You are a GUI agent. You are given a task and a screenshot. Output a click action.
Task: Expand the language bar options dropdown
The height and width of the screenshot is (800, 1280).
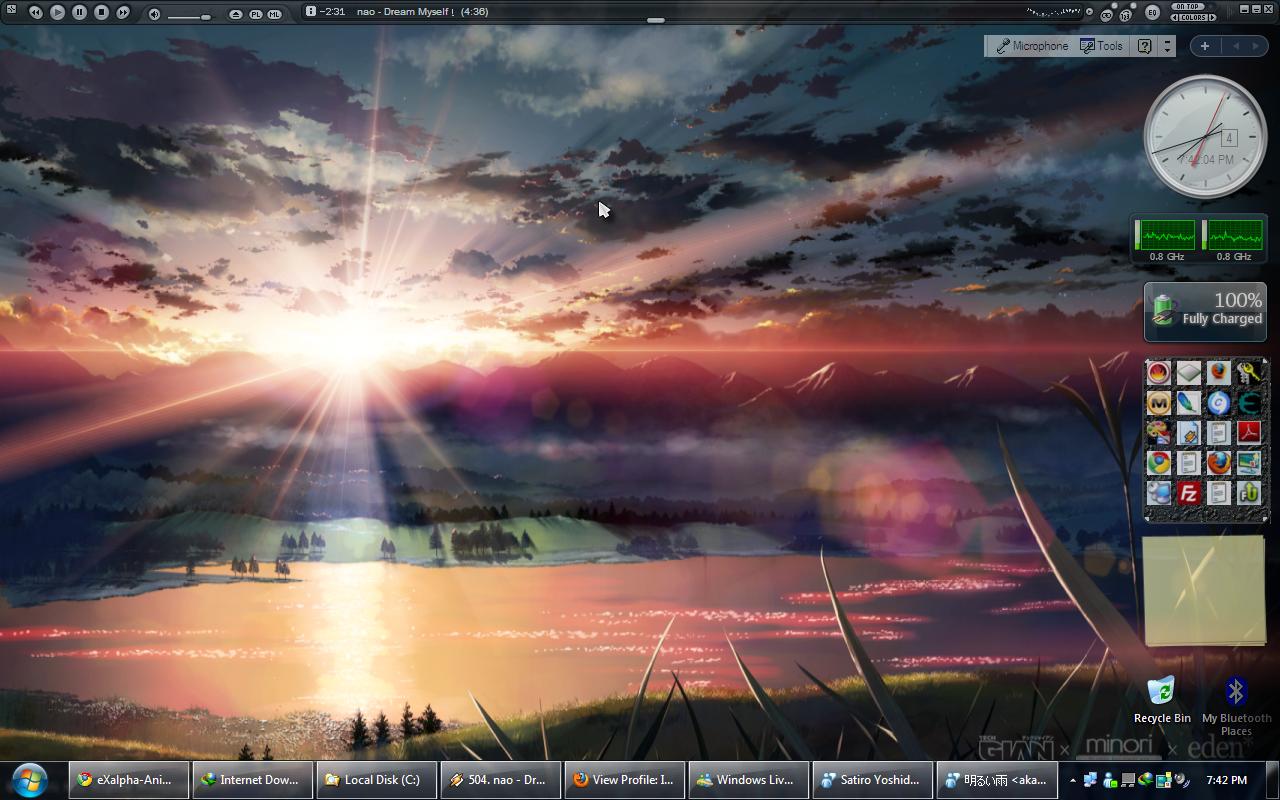1167,46
